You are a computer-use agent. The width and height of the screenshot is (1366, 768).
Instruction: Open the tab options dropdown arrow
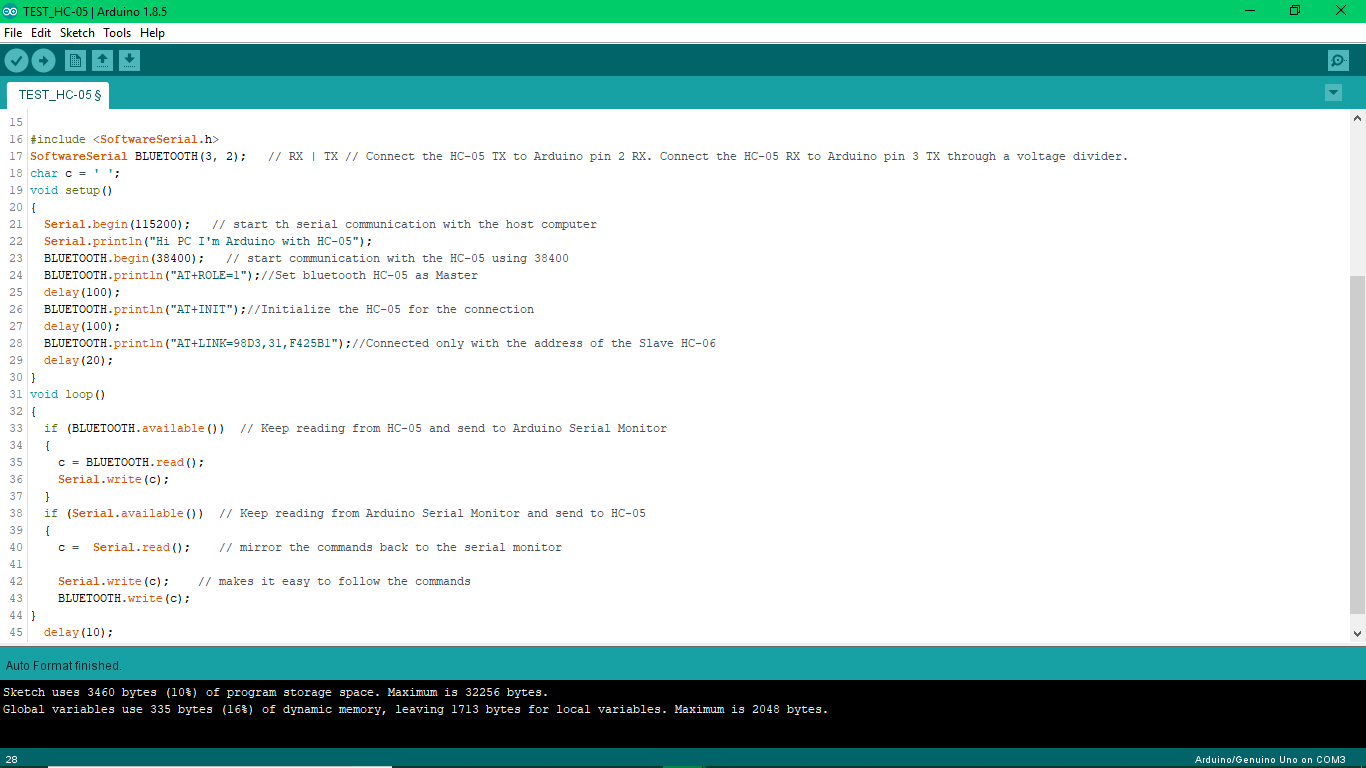pyautogui.click(x=1333, y=93)
